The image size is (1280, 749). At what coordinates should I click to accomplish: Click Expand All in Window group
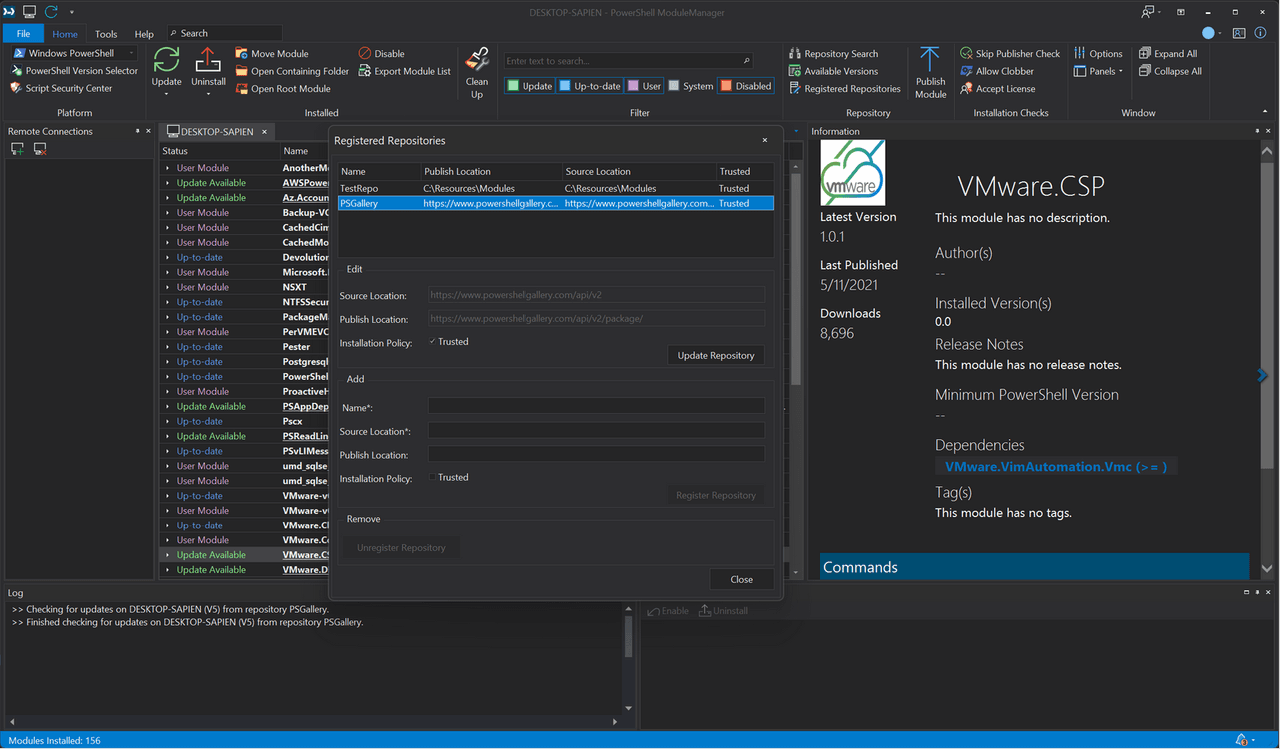1168,54
